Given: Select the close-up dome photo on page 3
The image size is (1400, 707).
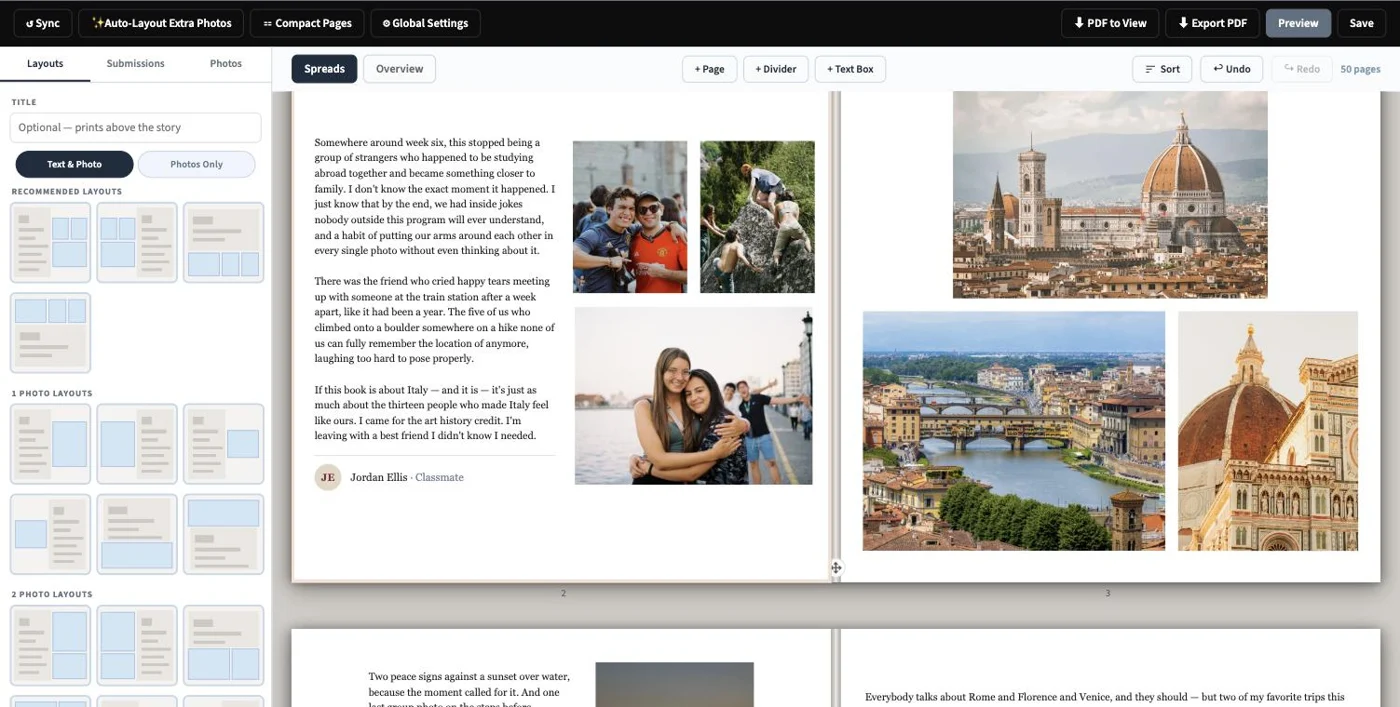Looking at the screenshot, I should tap(1268, 431).
